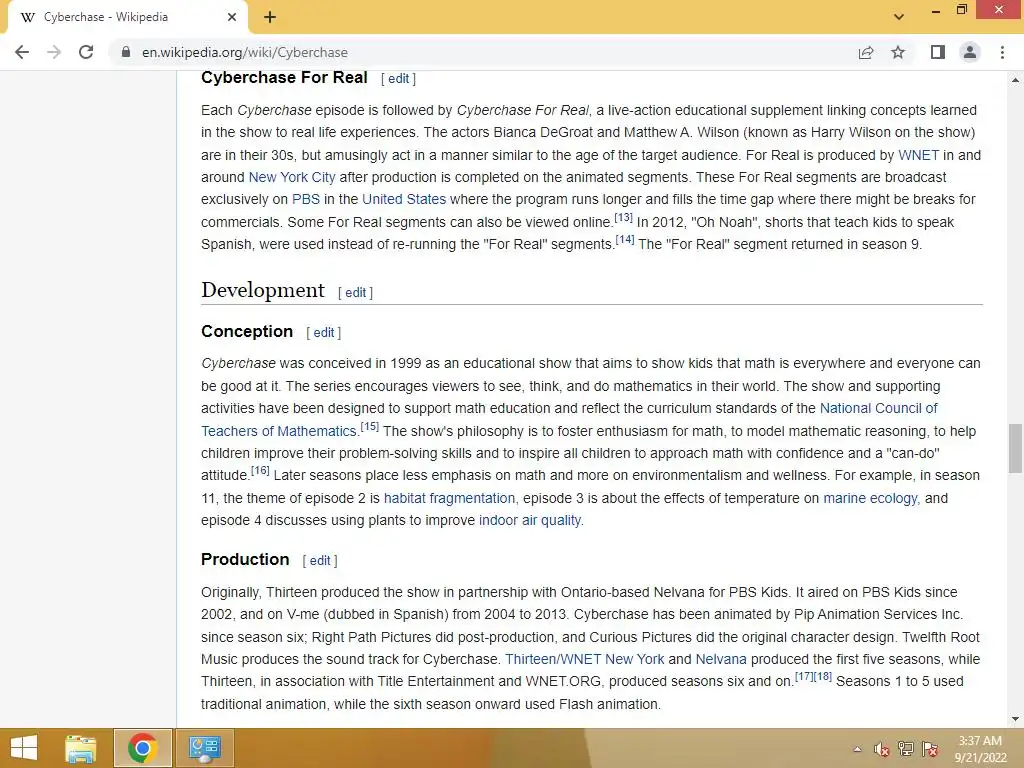1024x768 pixels.
Task: Open citation reference 14
Action: (x=624, y=240)
